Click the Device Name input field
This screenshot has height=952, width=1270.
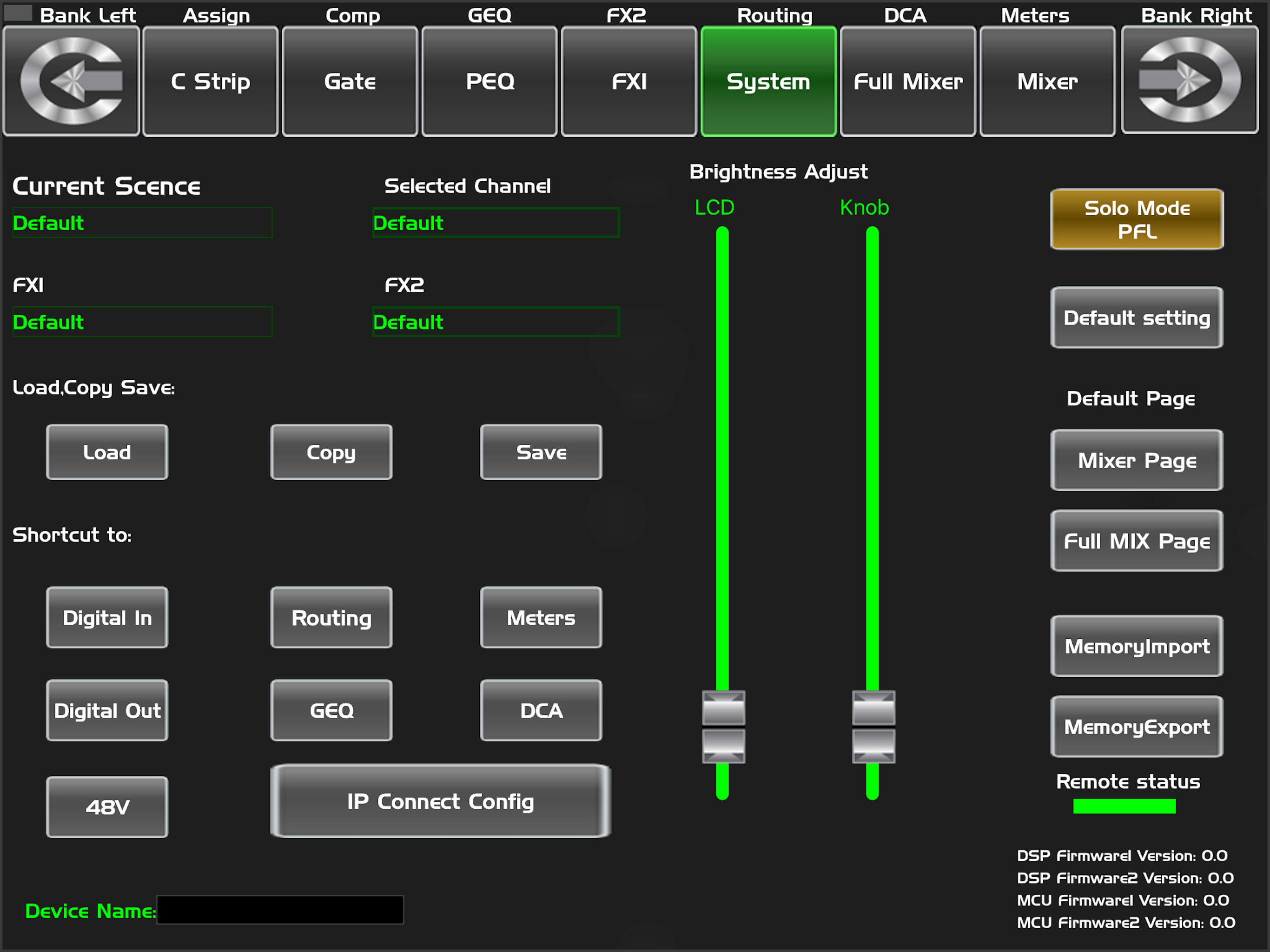[x=280, y=910]
